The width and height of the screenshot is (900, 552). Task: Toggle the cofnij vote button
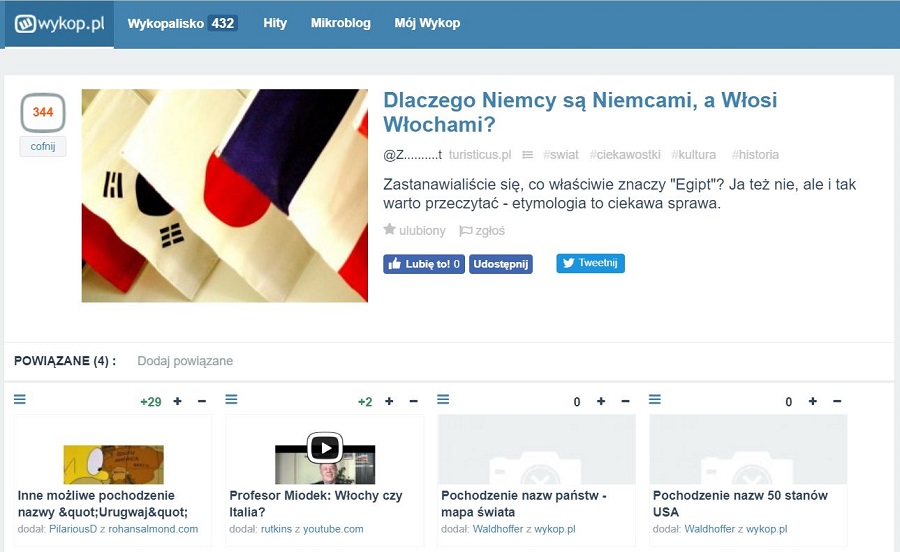point(43,146)
